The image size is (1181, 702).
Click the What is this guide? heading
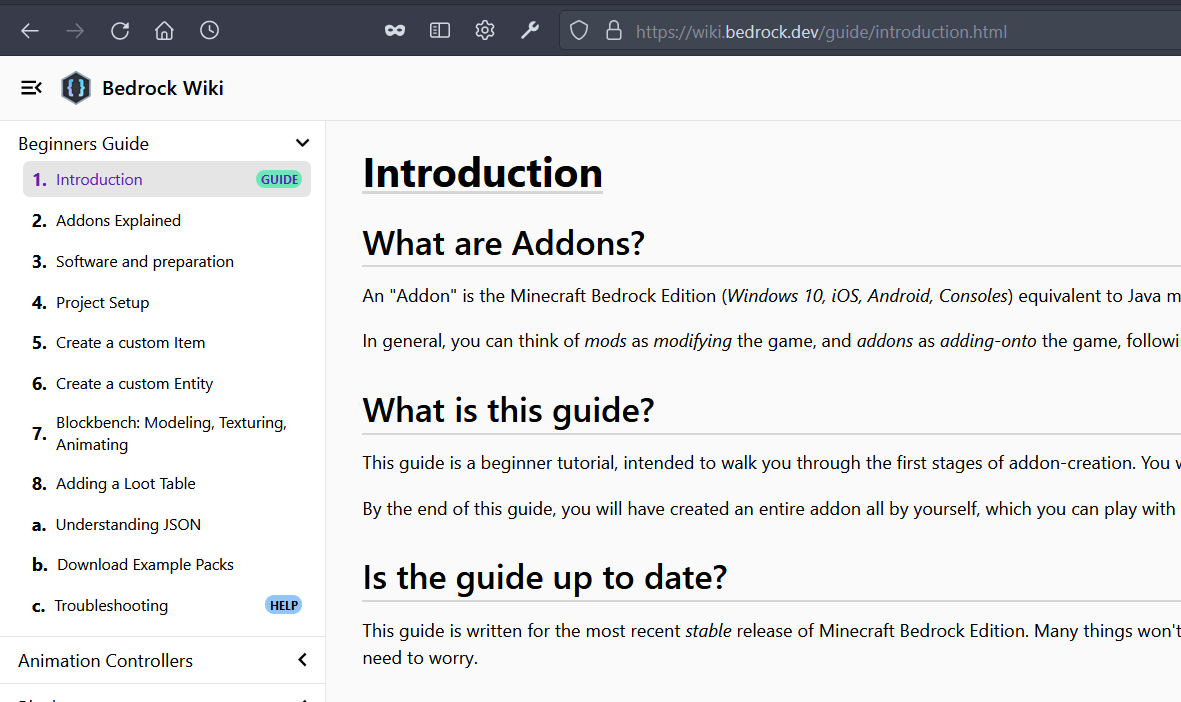(x=508, y=411)
